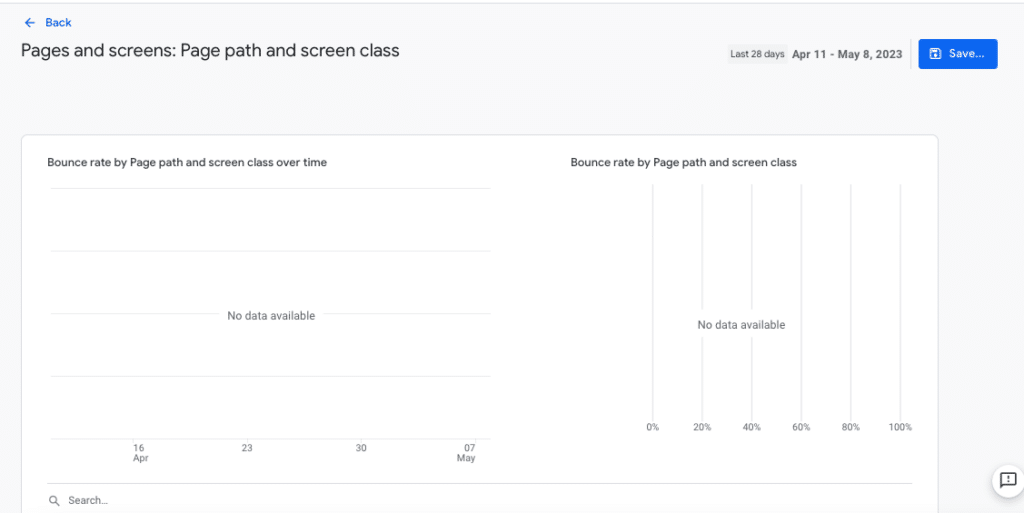Click the Last 28 days chip
1024x513 pixels.
(757, 54)
